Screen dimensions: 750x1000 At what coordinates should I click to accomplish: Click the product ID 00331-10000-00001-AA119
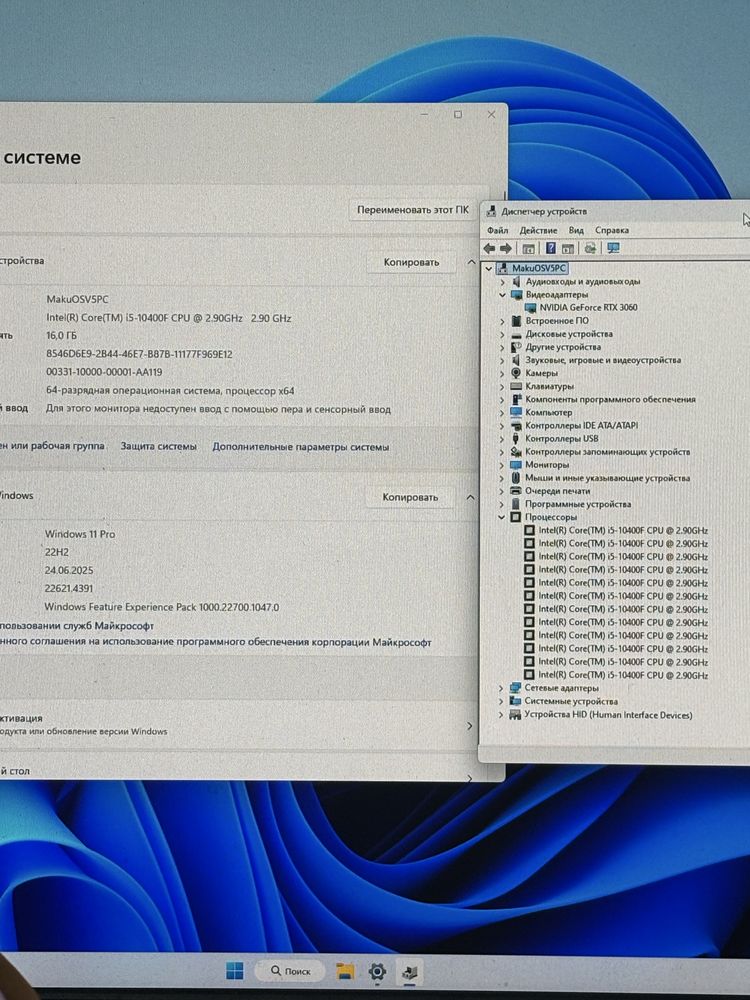[x=104, y=372]
